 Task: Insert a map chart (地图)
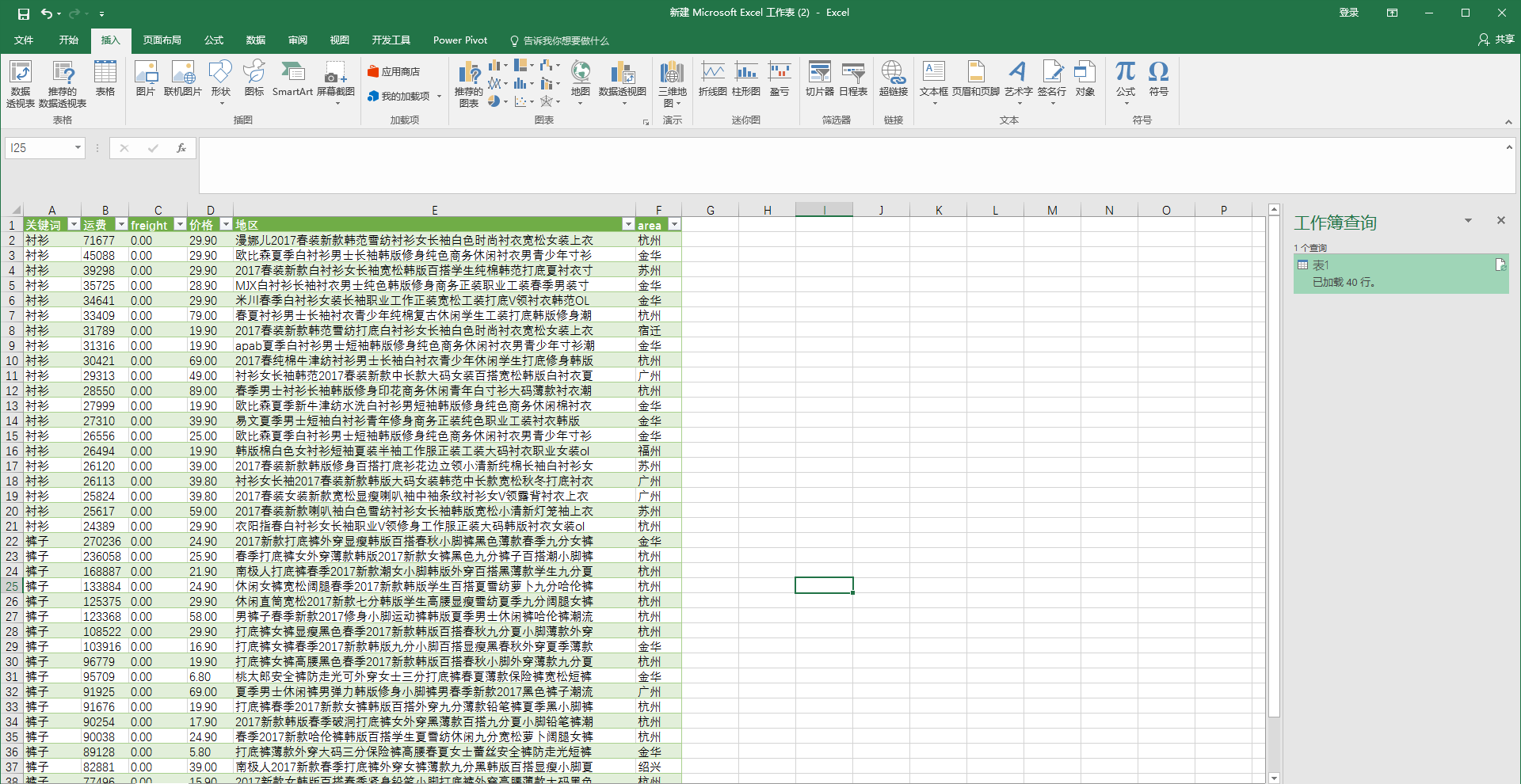[581, 82]
